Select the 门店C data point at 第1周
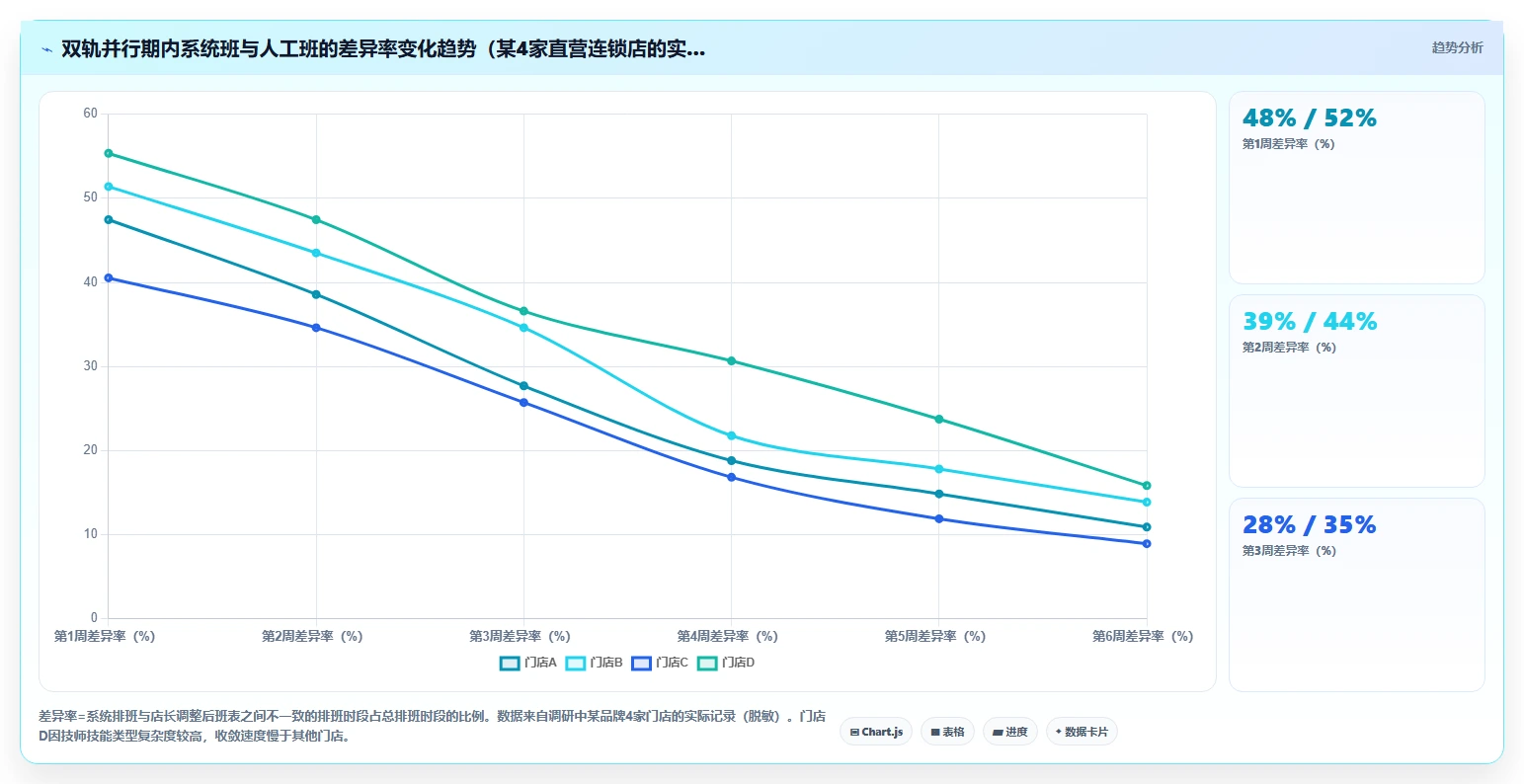The height and width of the screenshot is (784, 1524). pyautogui.click(x=109, y=277)
